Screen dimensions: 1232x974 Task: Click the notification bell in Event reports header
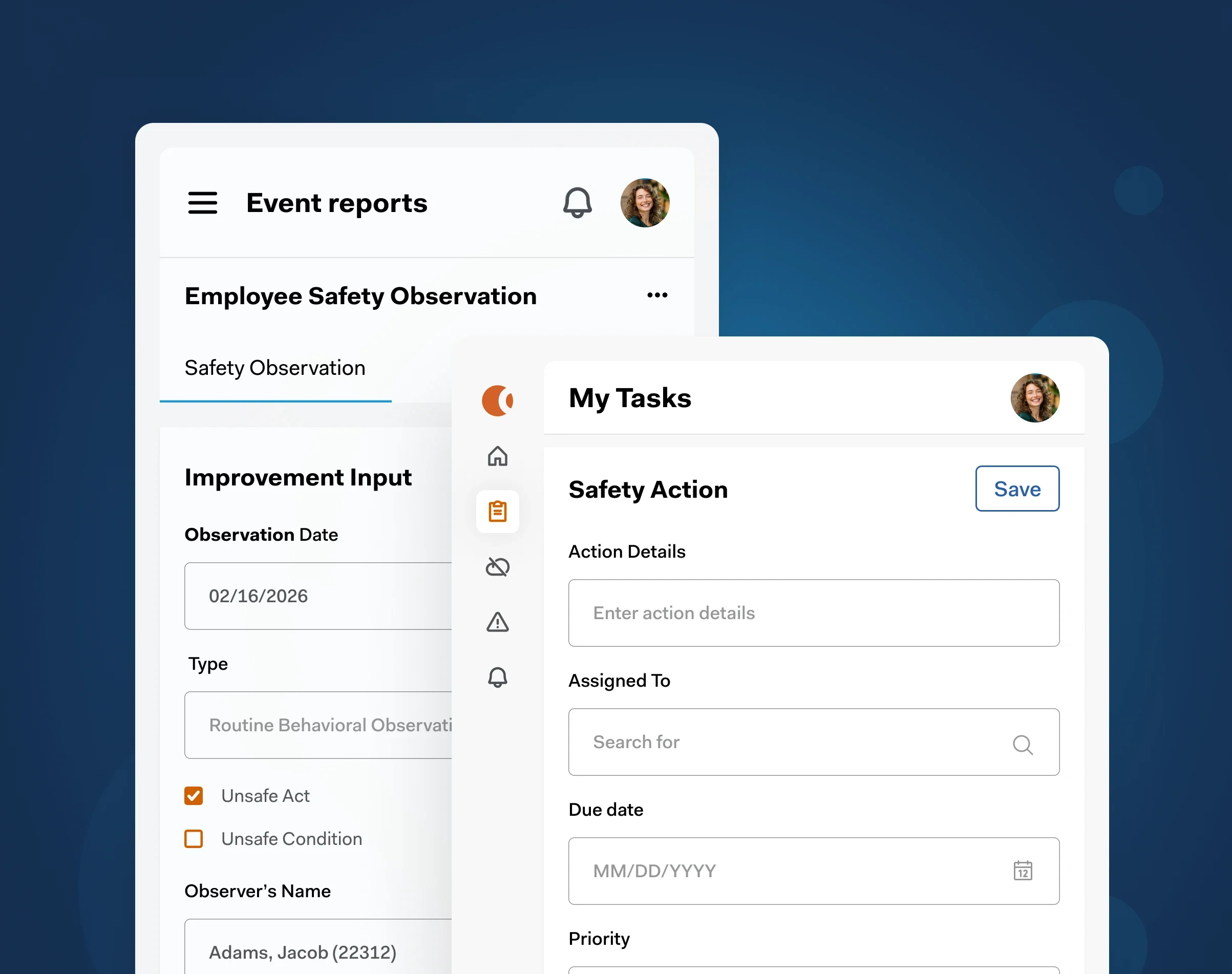point(577,203)
